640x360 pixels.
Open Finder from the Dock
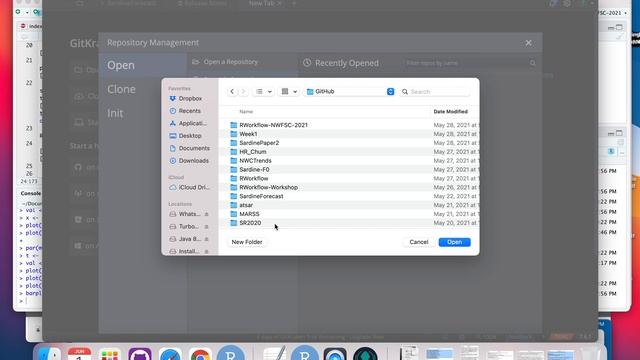tap(50, 354)
